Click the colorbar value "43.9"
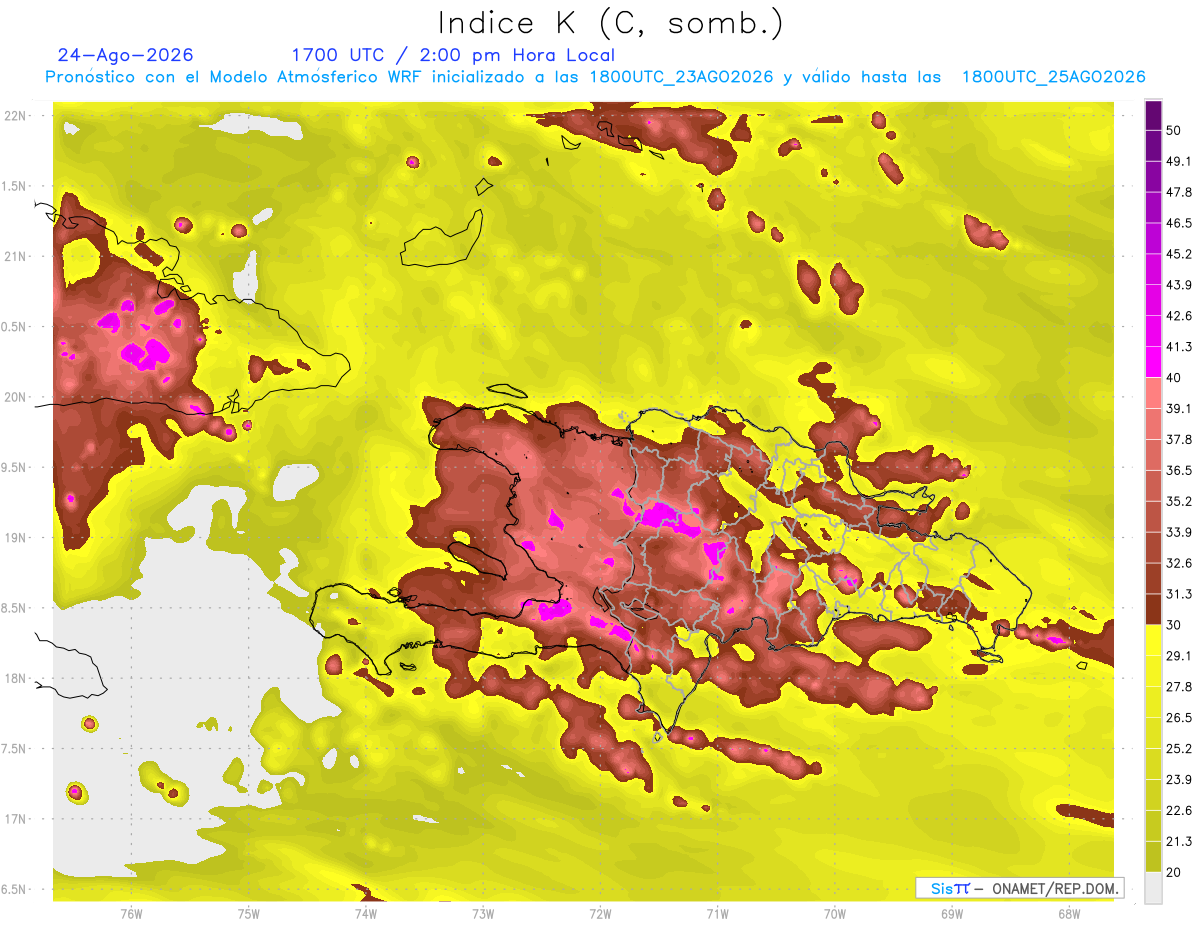 tap(1179, 285)
